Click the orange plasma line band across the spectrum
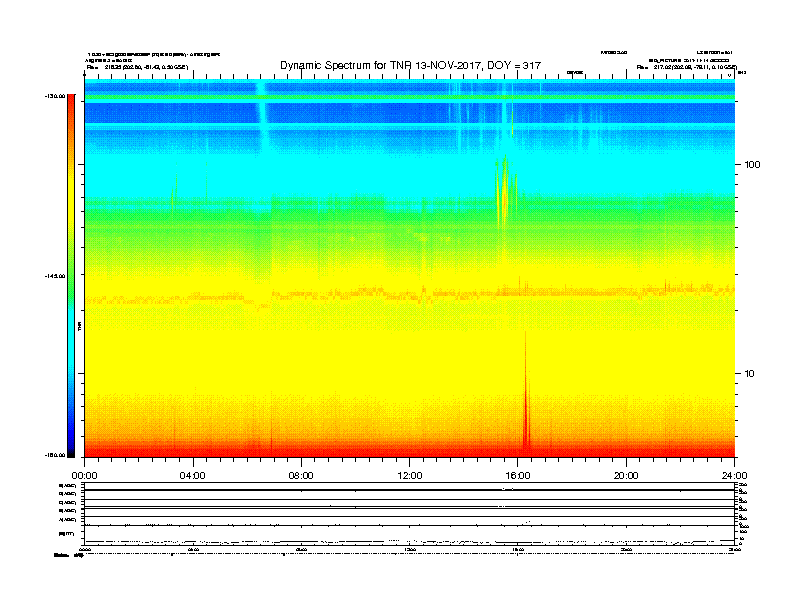 [410, 294]
